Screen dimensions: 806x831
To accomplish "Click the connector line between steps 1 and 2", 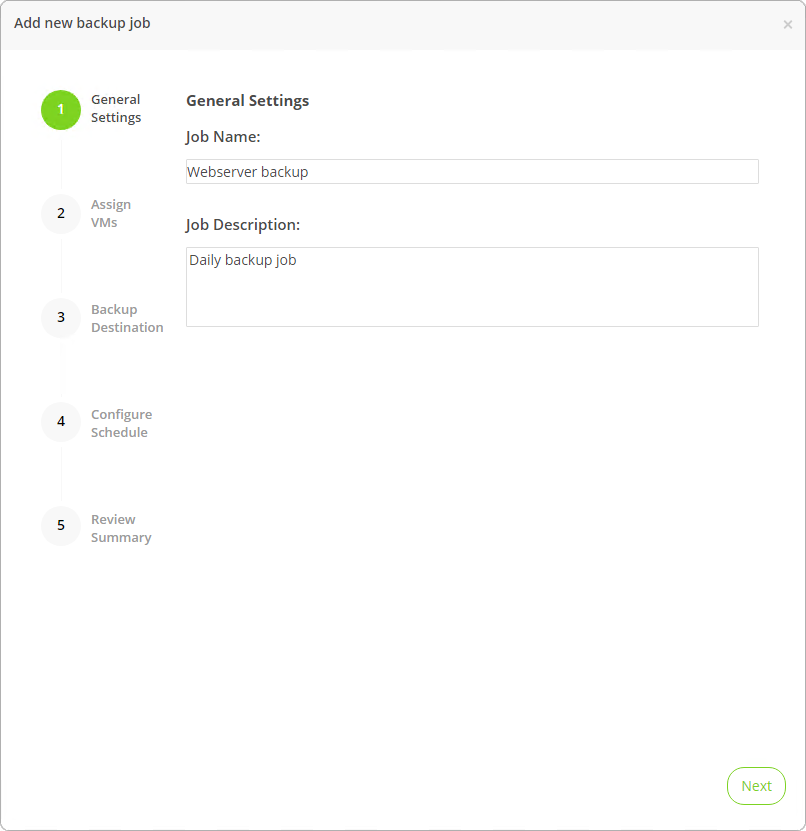I will pos(61,162).
